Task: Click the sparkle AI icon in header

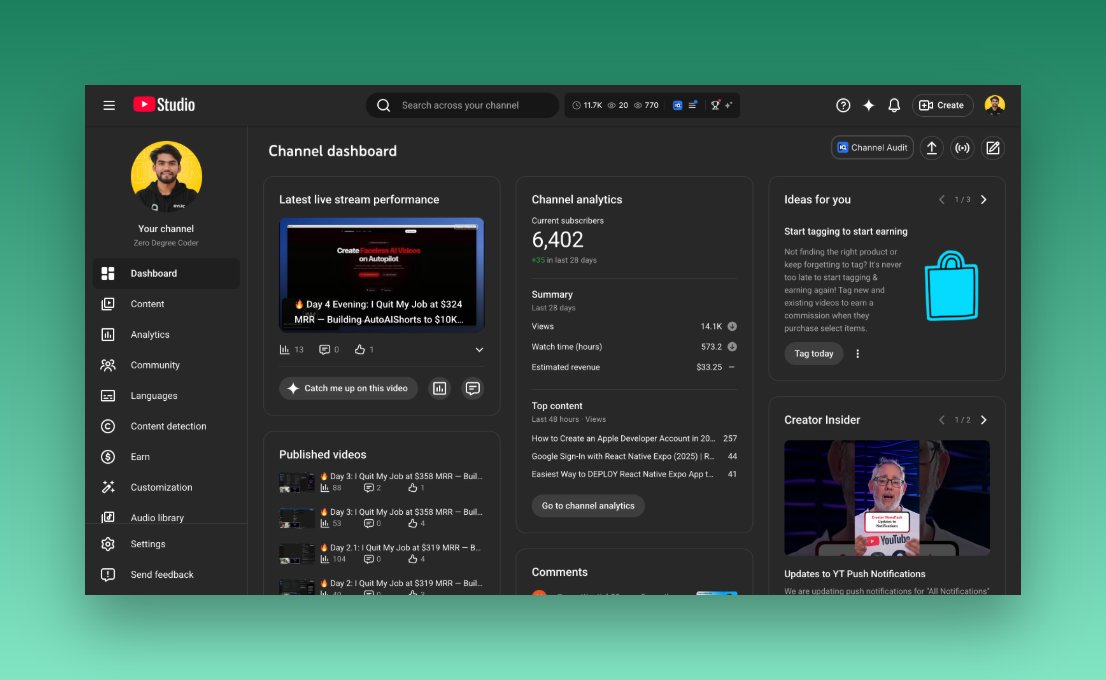Action: click(868, 105)
